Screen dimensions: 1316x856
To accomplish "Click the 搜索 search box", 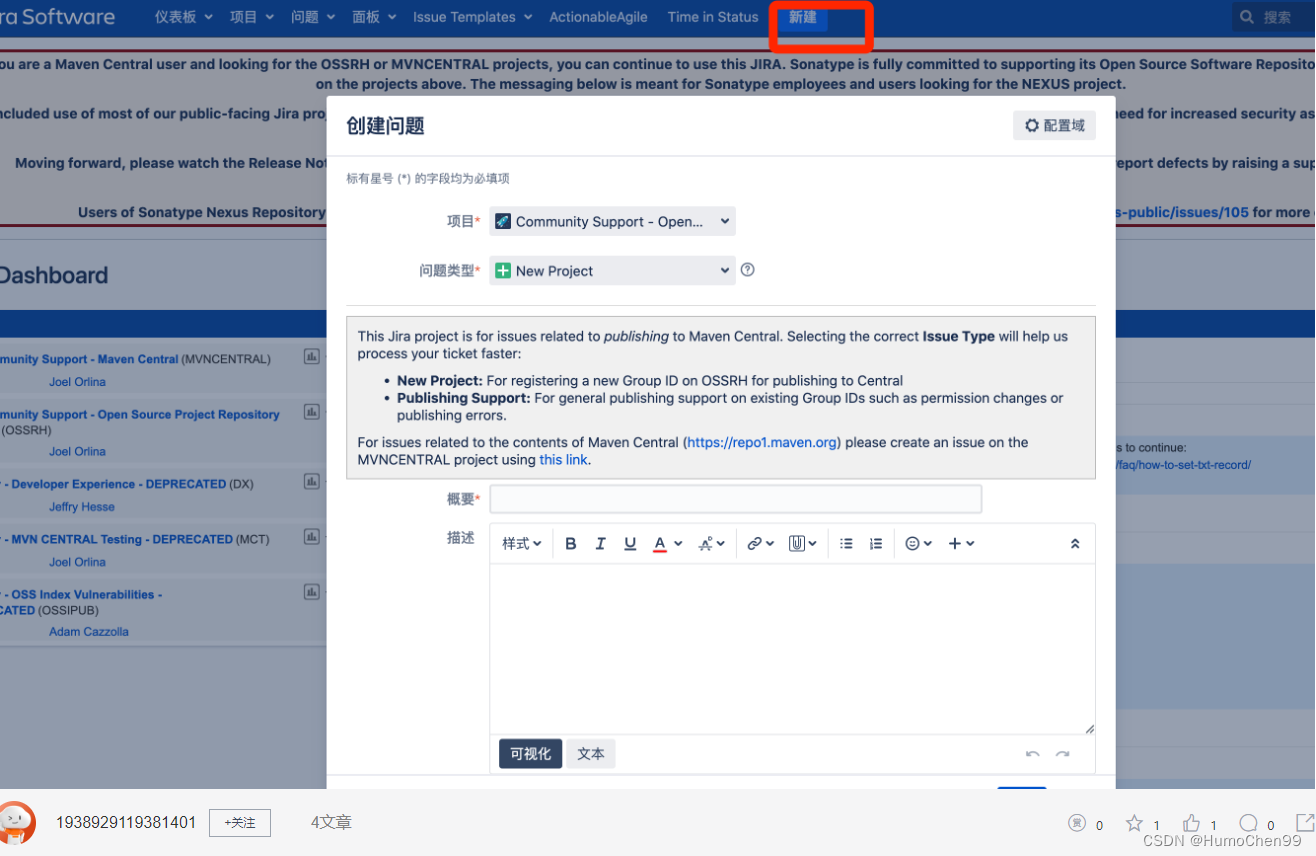I will click(x=1275, y=17).
